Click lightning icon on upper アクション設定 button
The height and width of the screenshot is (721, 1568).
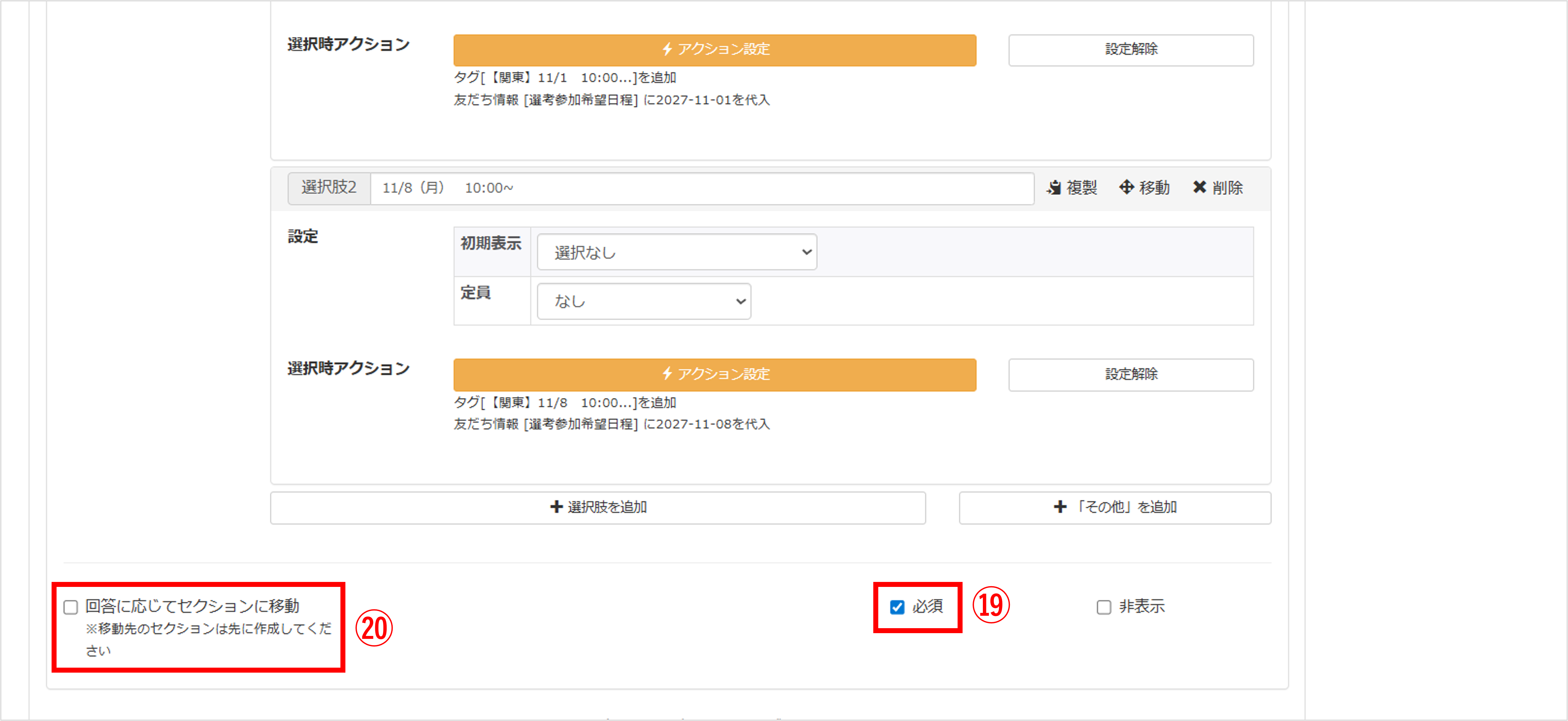(x=667, y=49)
